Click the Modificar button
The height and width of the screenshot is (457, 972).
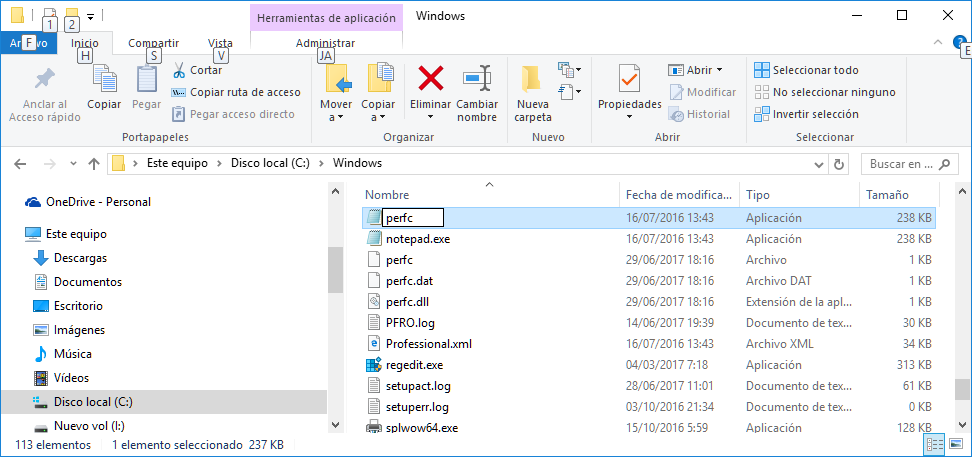702,92
